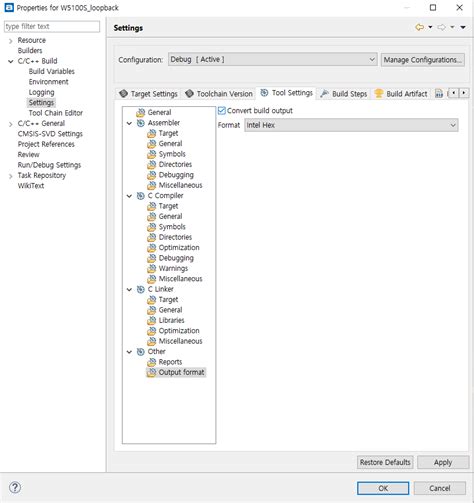Viewport: 474px width, 503px height.
Task: Click icon beside C Compiler Optimization
Action: [x=152, y=248]
